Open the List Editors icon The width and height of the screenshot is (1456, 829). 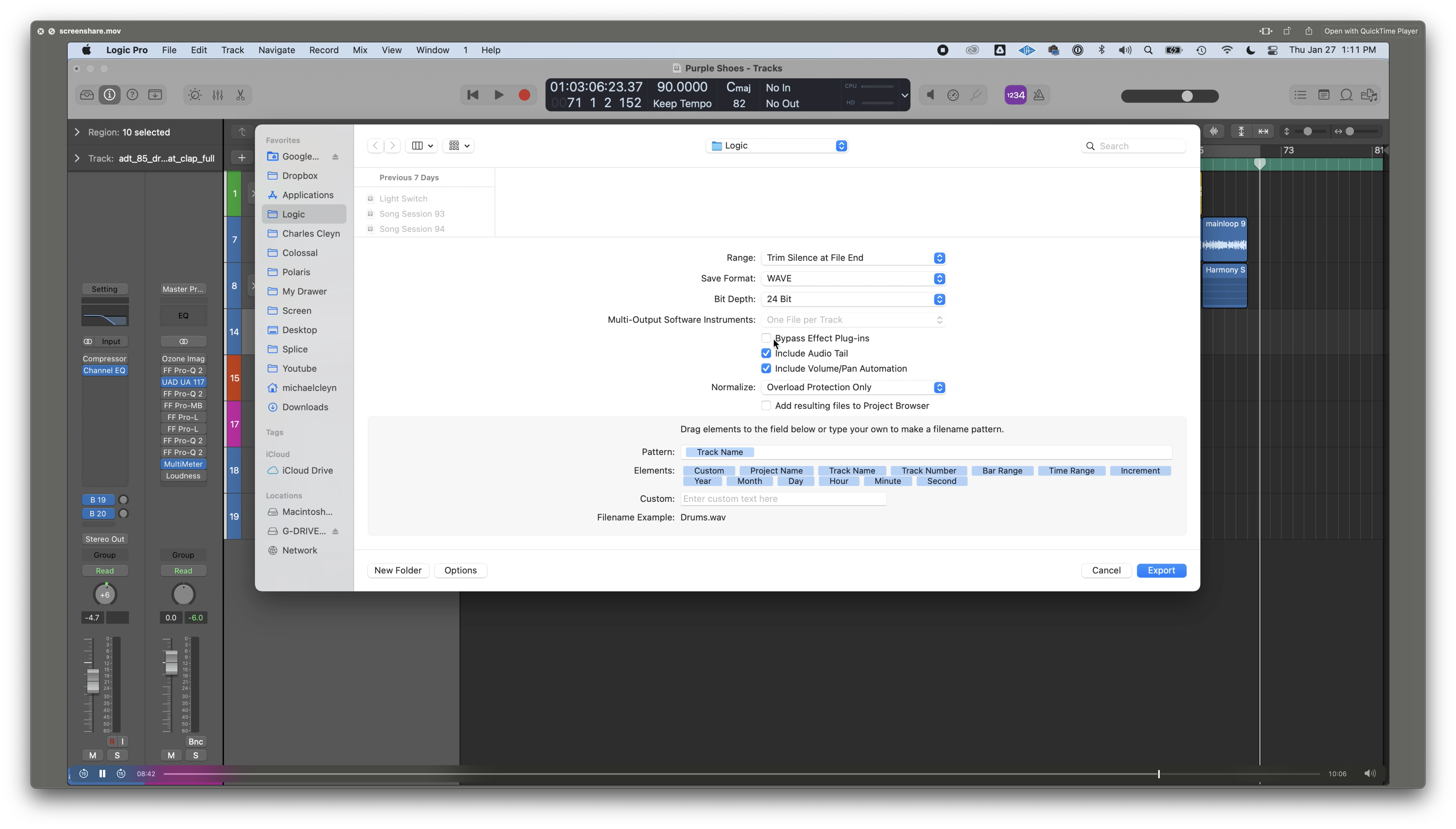click(1300, 95)
